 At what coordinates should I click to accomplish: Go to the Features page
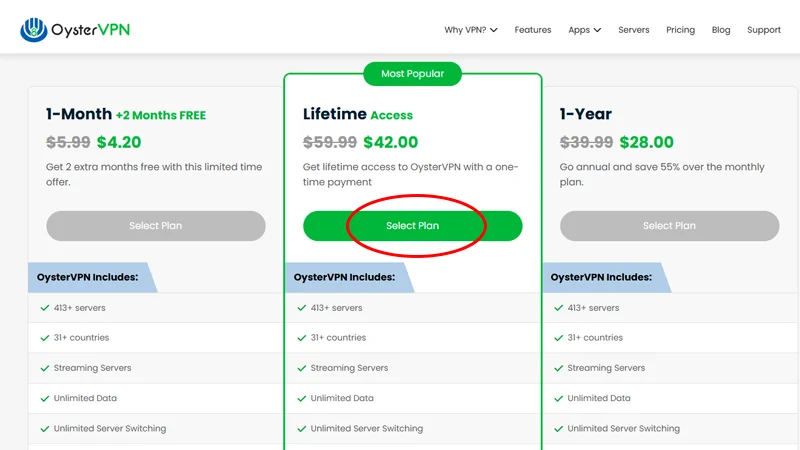[533, 30]
